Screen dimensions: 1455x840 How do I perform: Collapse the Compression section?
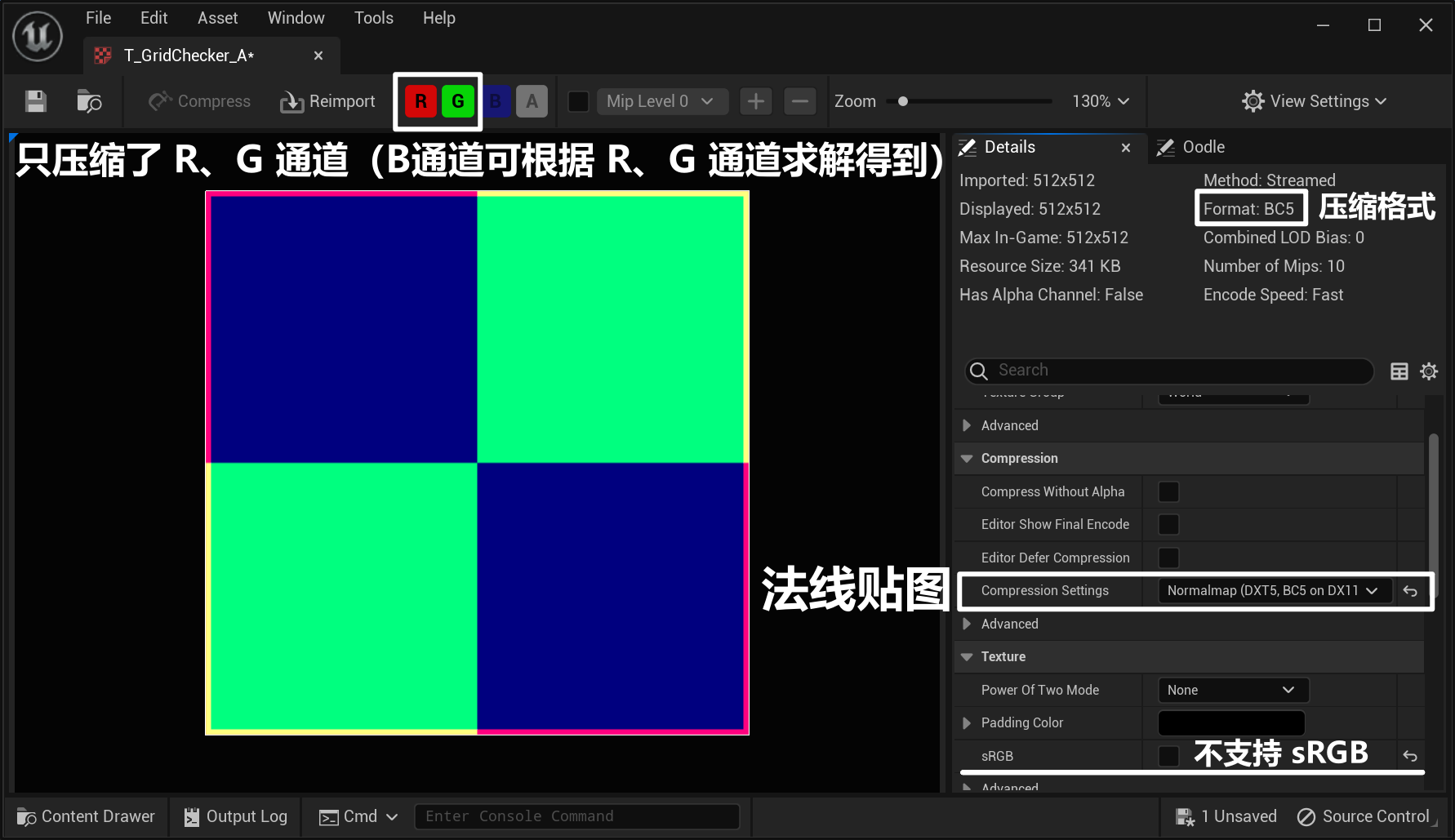(x=967, y=459)
